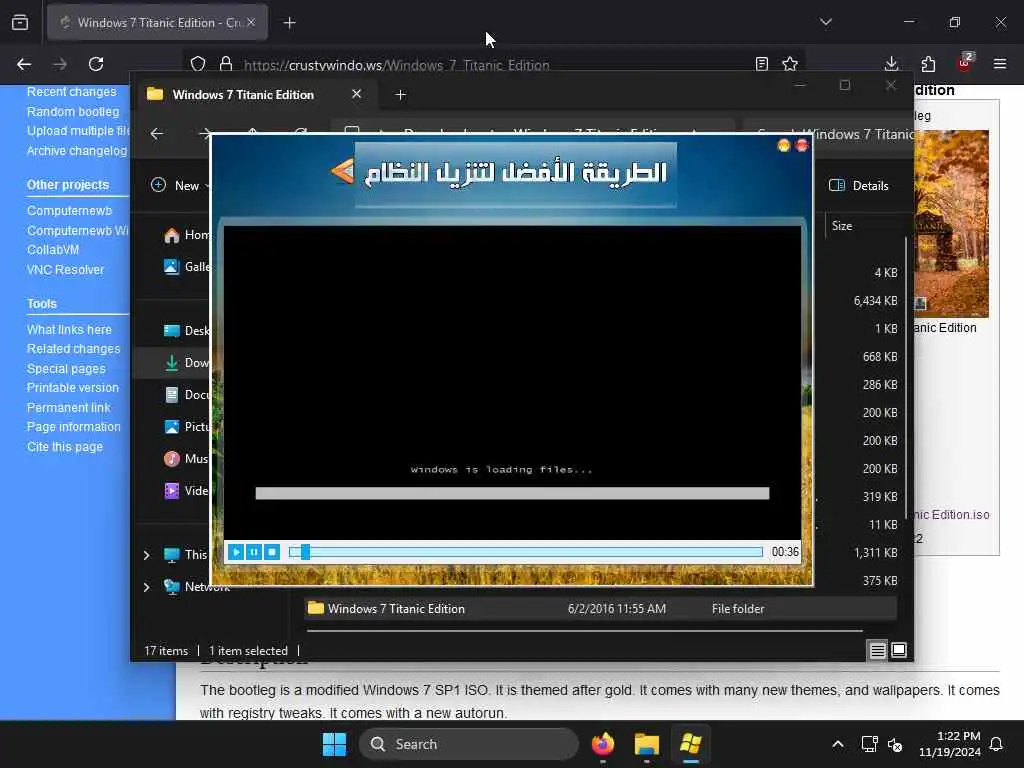Click play button in video player
1024x768 pixels.
tap(236, 552)
